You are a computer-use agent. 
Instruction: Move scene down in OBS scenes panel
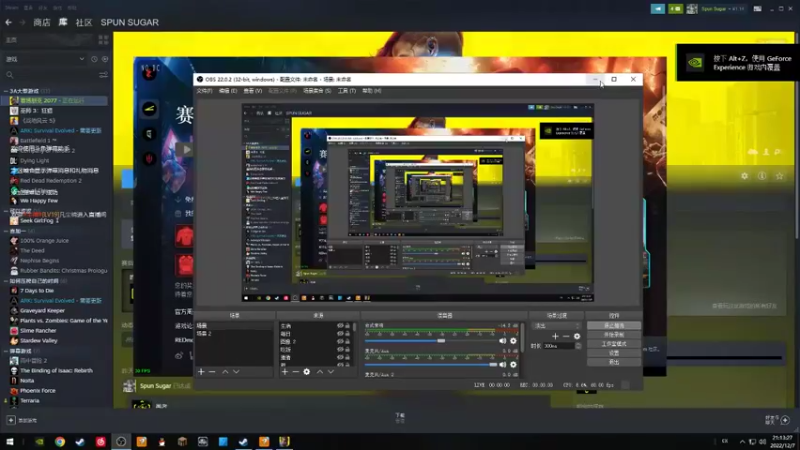pos(236,372)
